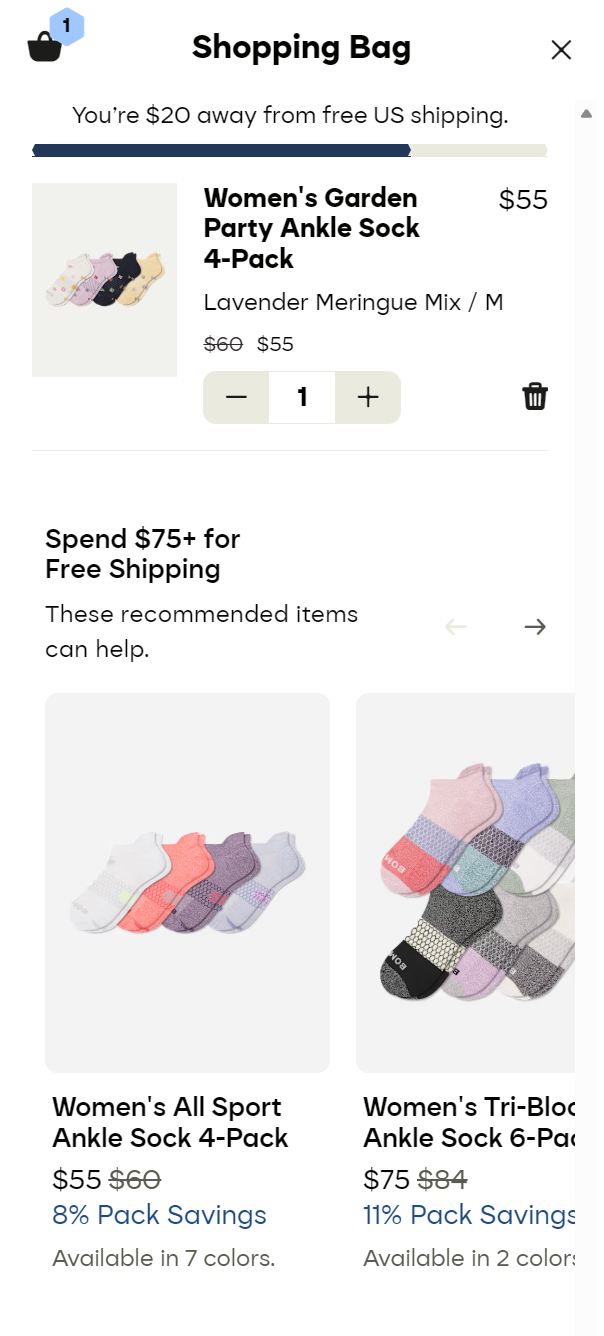The width and height of the screenshot is (604, 1336).
Task: Open the shopping bag icon
Action: tap(44, 47)
